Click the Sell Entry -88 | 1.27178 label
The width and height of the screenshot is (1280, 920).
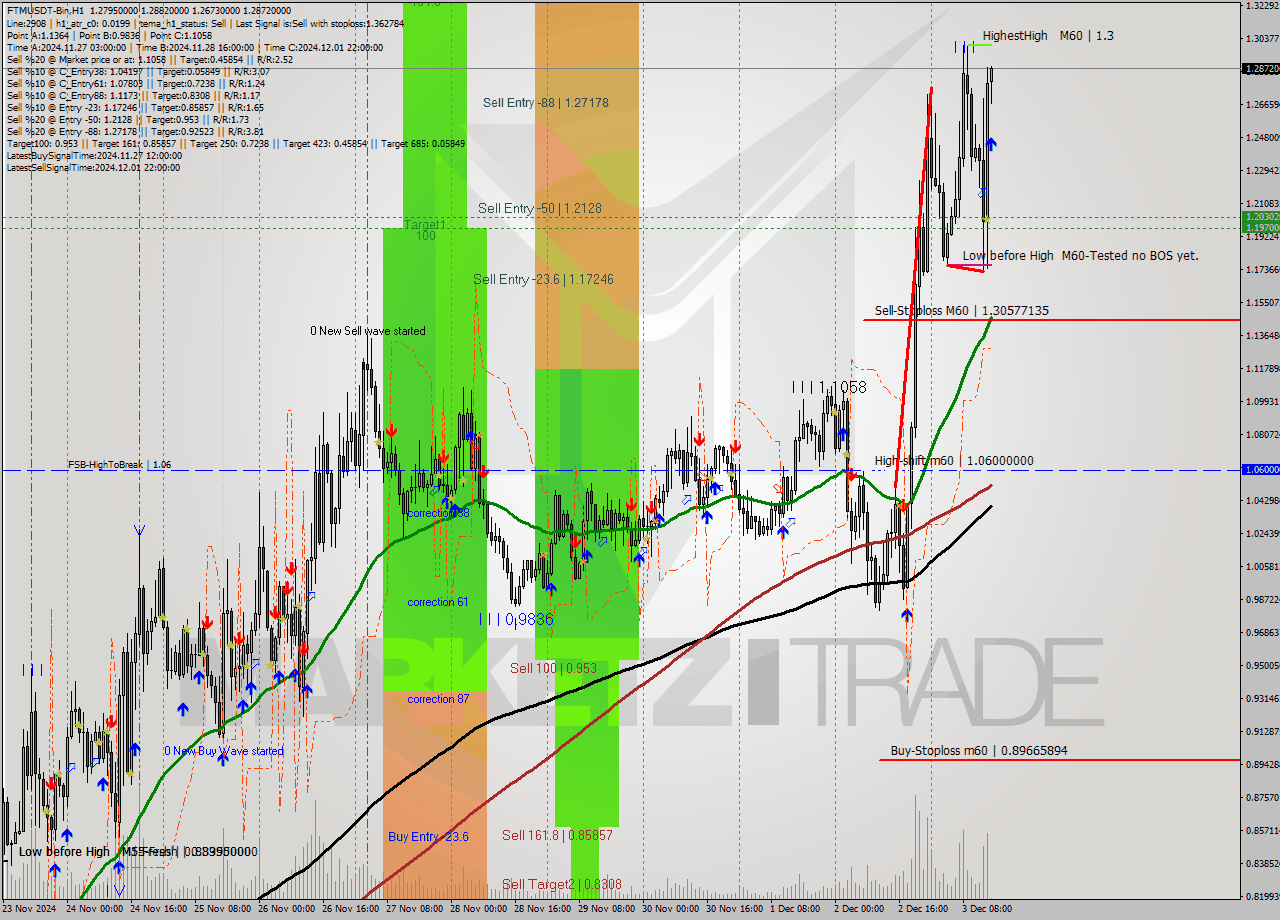545,102
